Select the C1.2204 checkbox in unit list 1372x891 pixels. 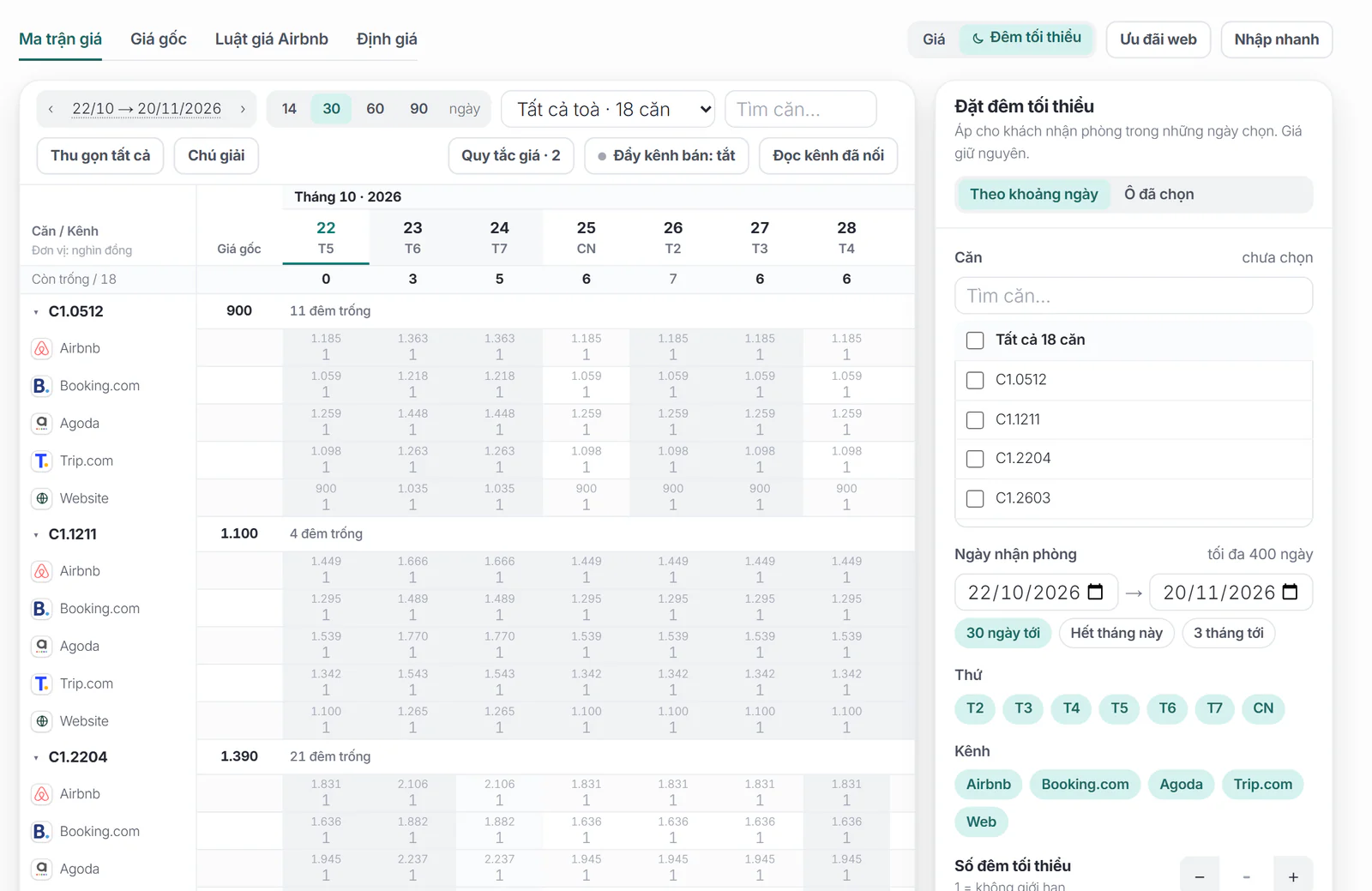[x=975, y=459]
